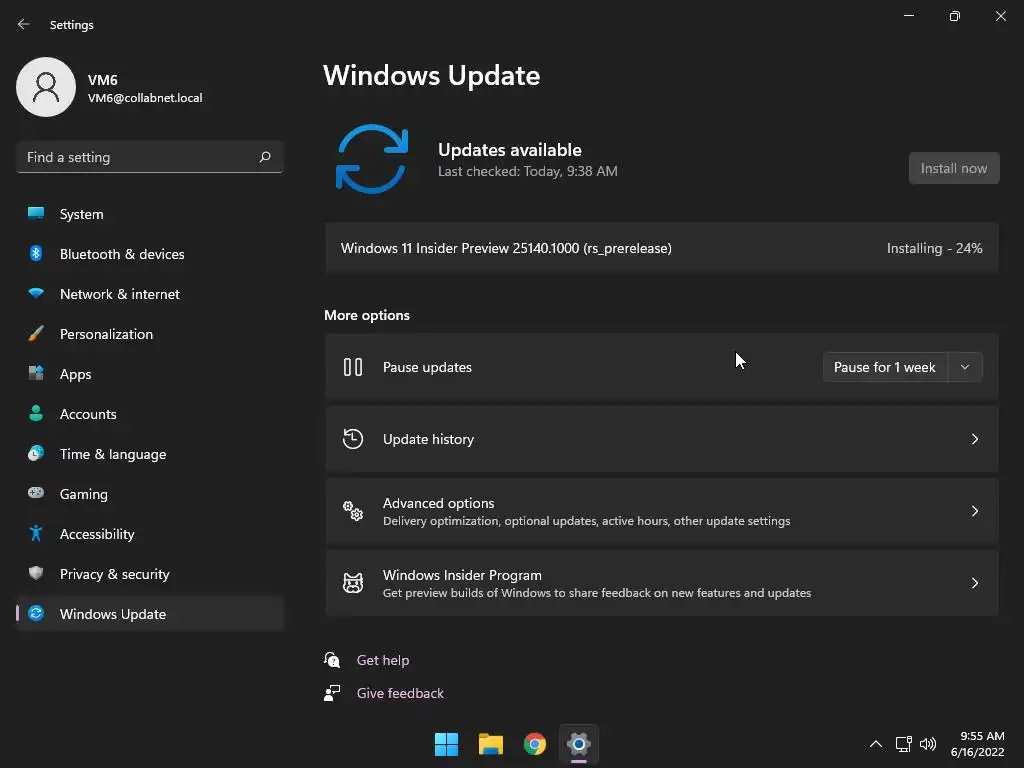Click Pause for 1 week button

[x=885, y=367]
